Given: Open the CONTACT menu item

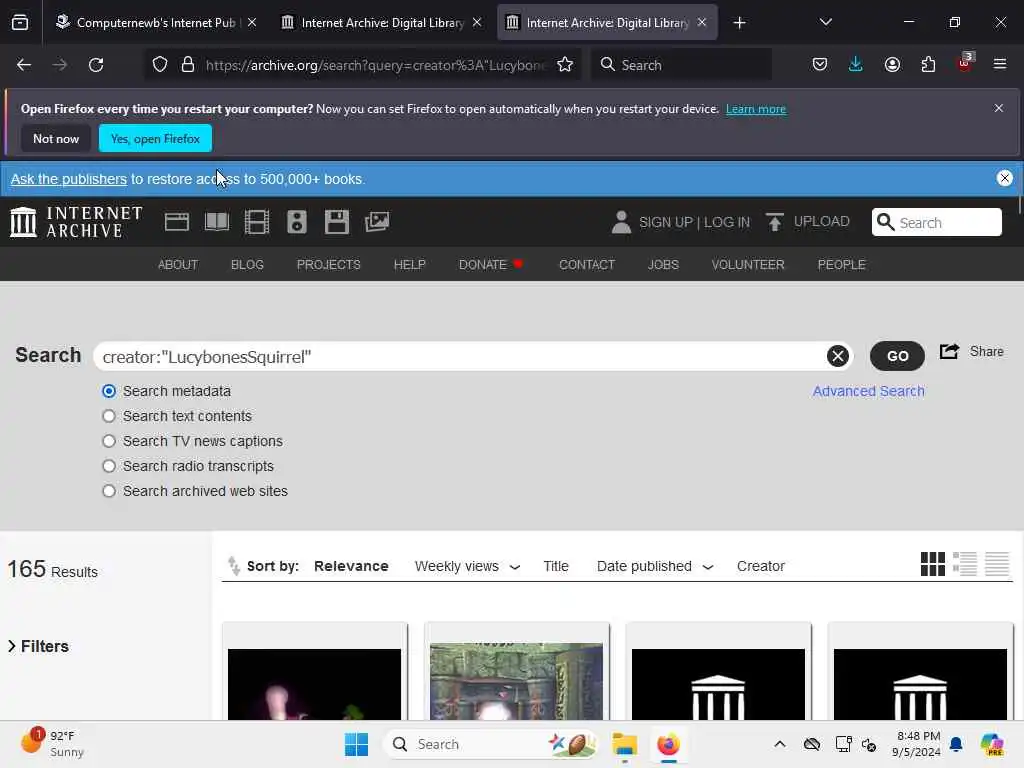Looking at the screenshot, I should [x=586, y=264].
